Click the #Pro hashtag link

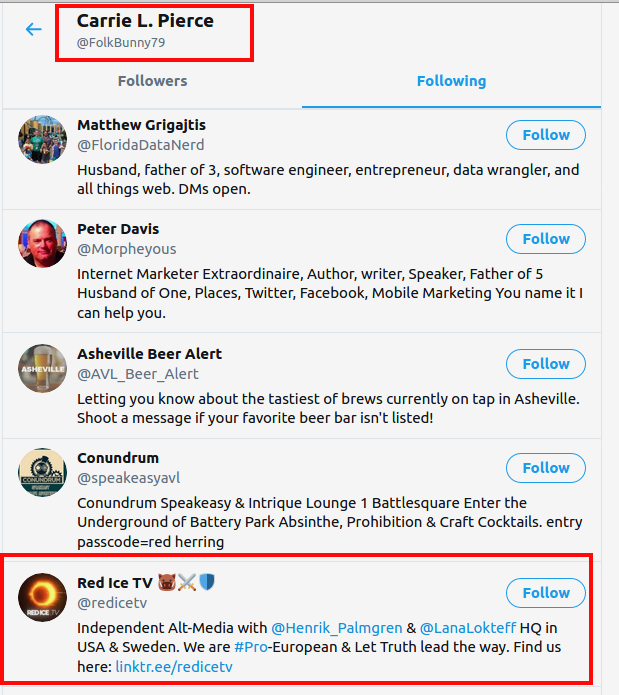click(250, 646)
